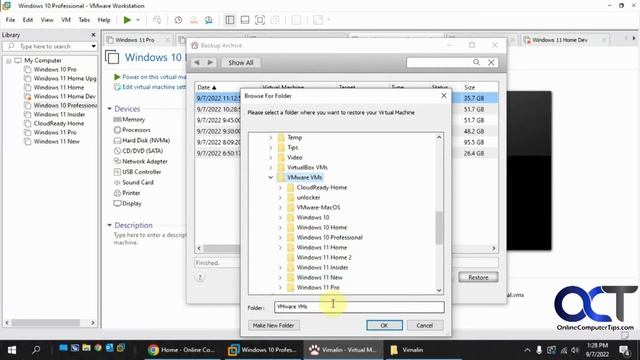640x360 pixels.
Task: Select the Sound Card device
Action: click(x=138, y=182)
